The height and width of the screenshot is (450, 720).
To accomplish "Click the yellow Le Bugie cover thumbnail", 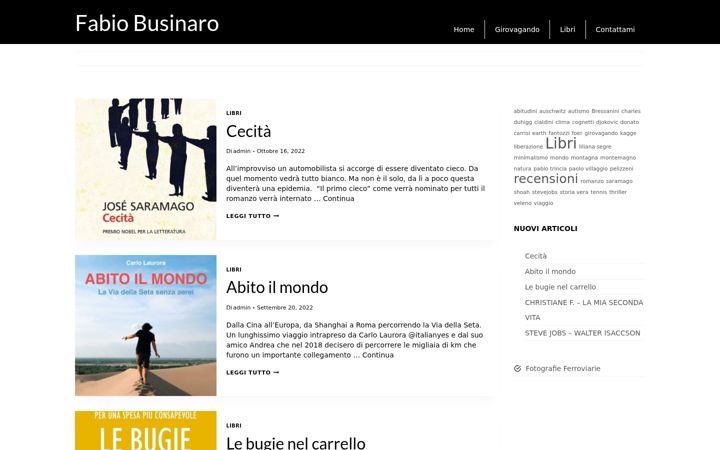I will click(x=146, y=431).
